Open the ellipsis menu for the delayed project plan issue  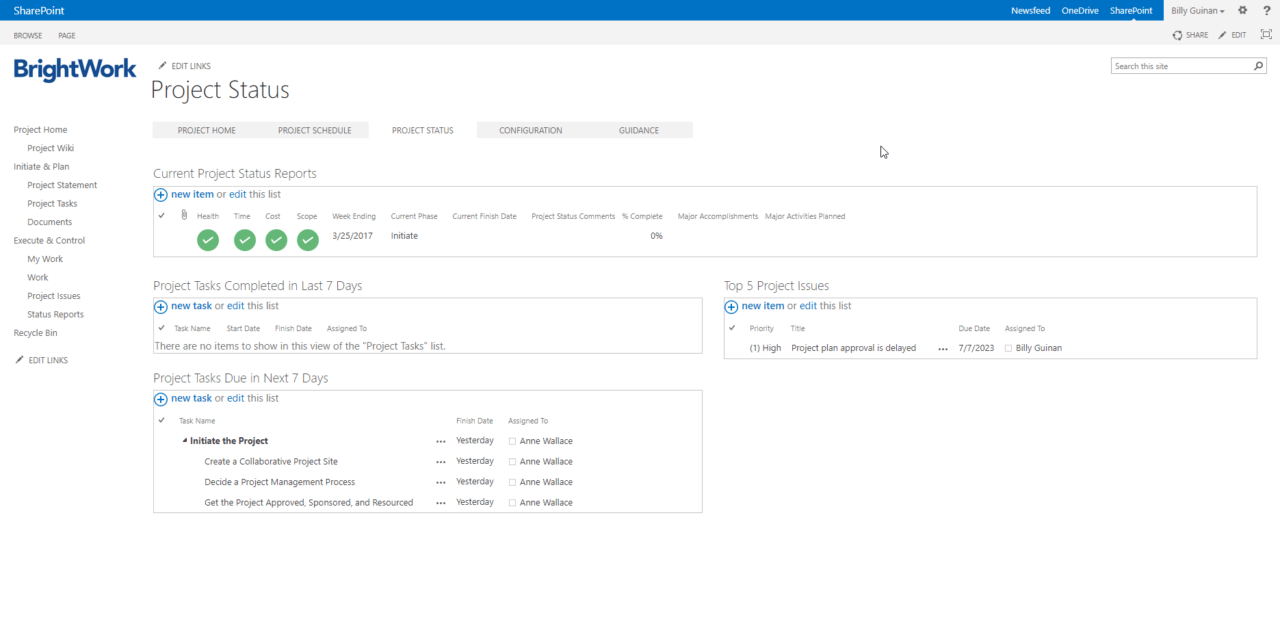(941, 347)
